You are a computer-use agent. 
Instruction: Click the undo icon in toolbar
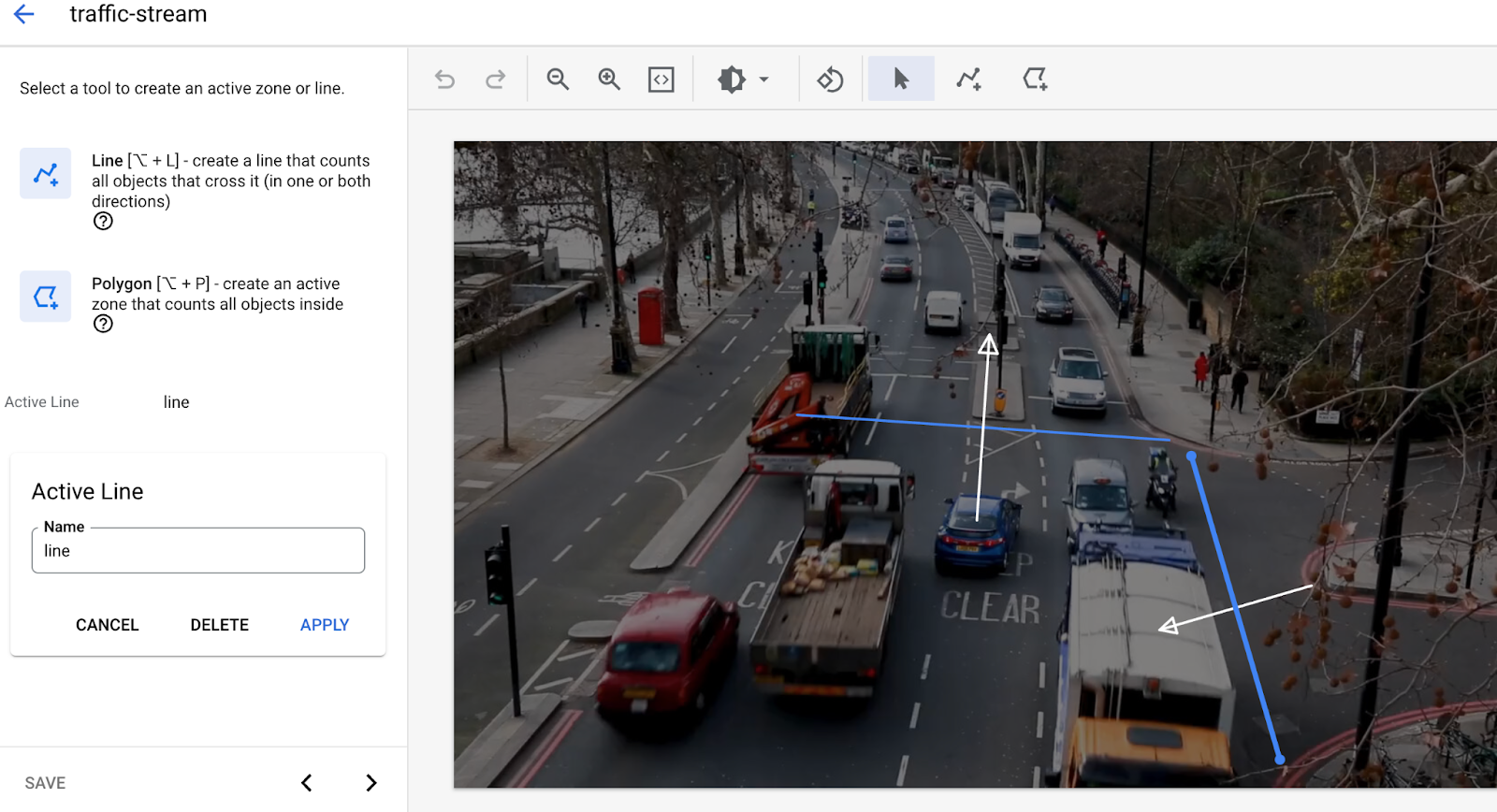click(x=445, y=80)
